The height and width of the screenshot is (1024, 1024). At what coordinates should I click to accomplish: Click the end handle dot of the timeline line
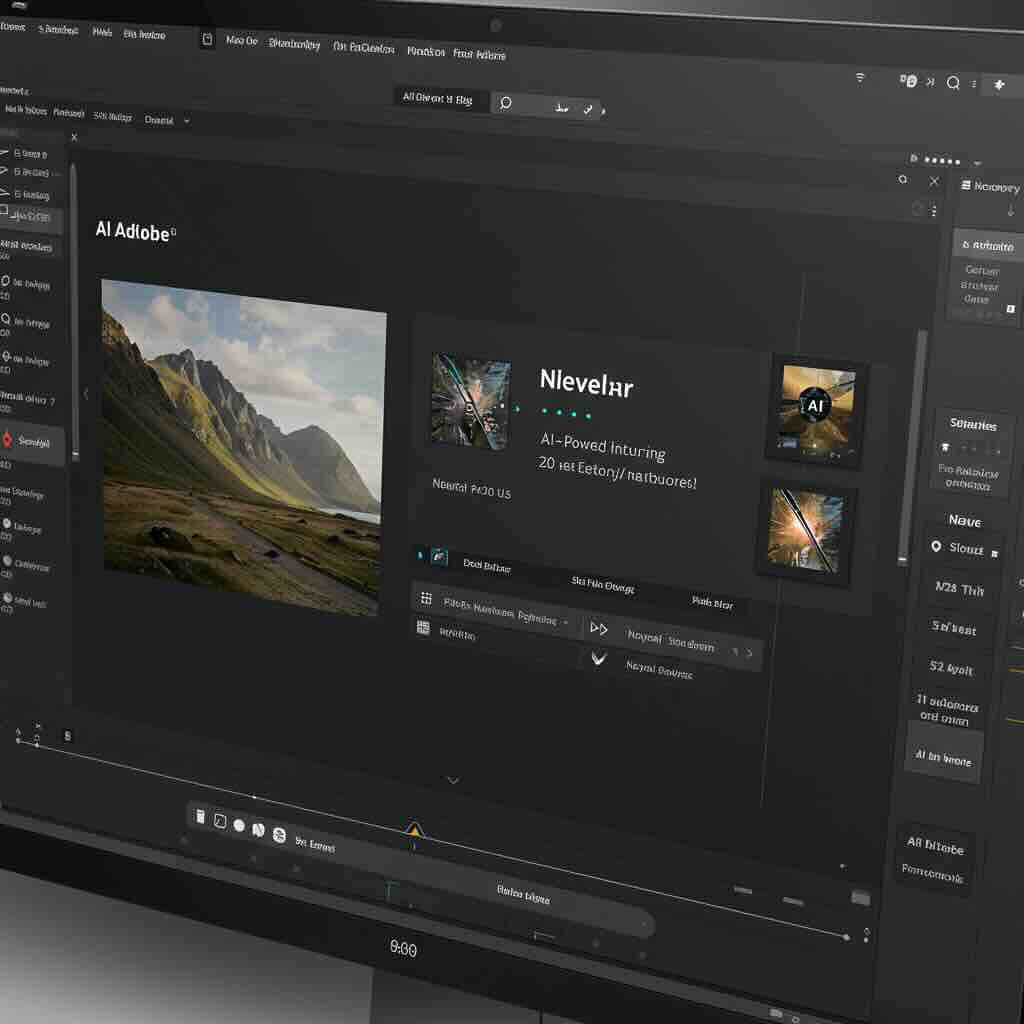click(x=846, y=937)
